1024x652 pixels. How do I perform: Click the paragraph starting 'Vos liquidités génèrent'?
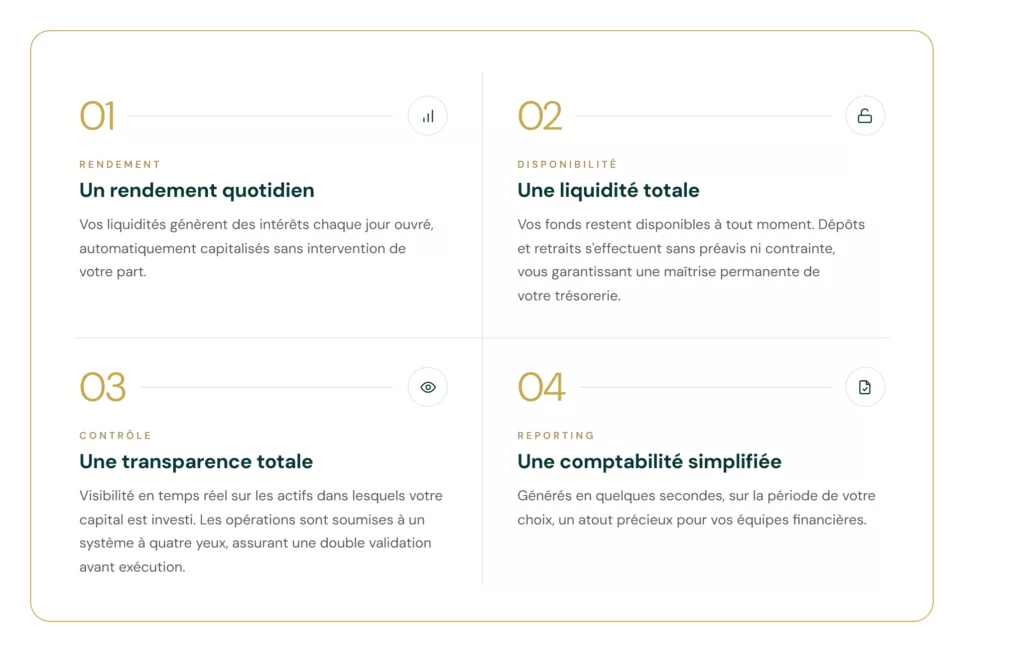(257, 248)
